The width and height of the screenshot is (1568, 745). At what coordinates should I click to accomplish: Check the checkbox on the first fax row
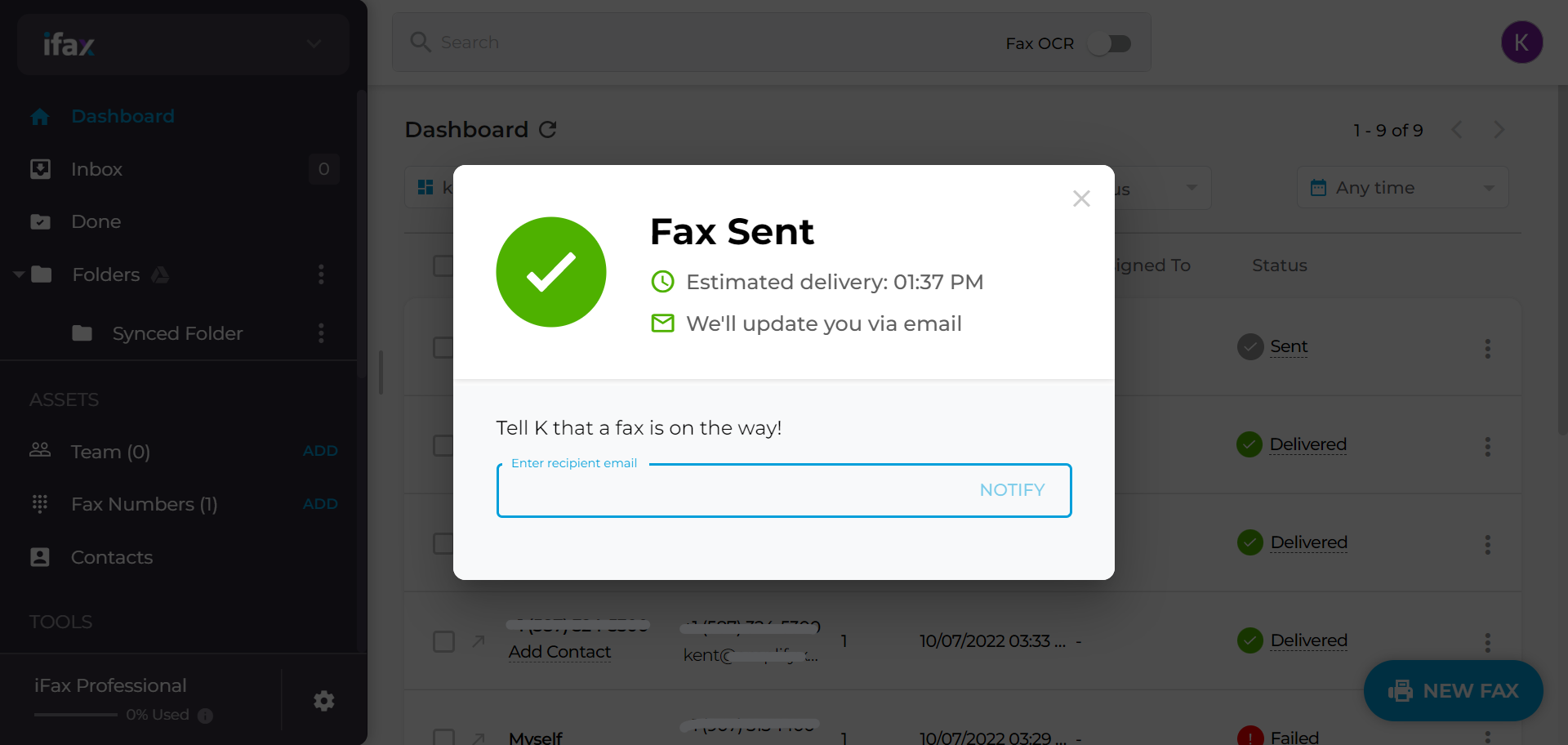[443, 347]
